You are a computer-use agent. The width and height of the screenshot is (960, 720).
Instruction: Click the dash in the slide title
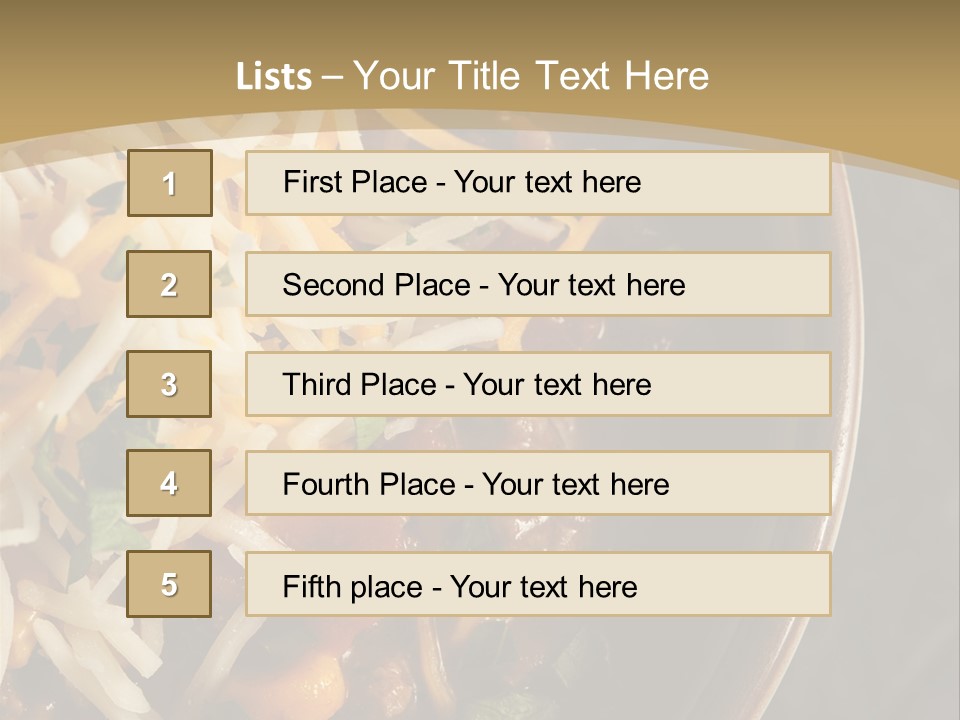(333, 77)
